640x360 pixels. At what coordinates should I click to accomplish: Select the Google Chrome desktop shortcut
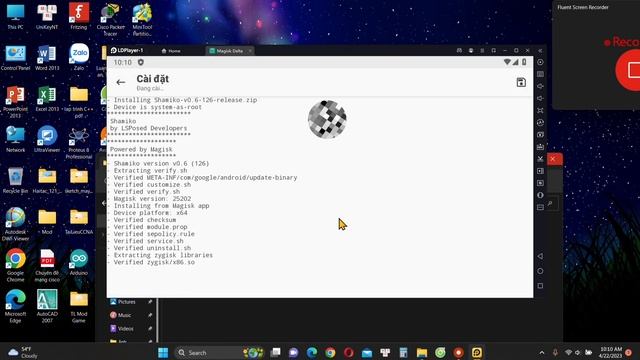pyautogui.click(x=15, y=265)
